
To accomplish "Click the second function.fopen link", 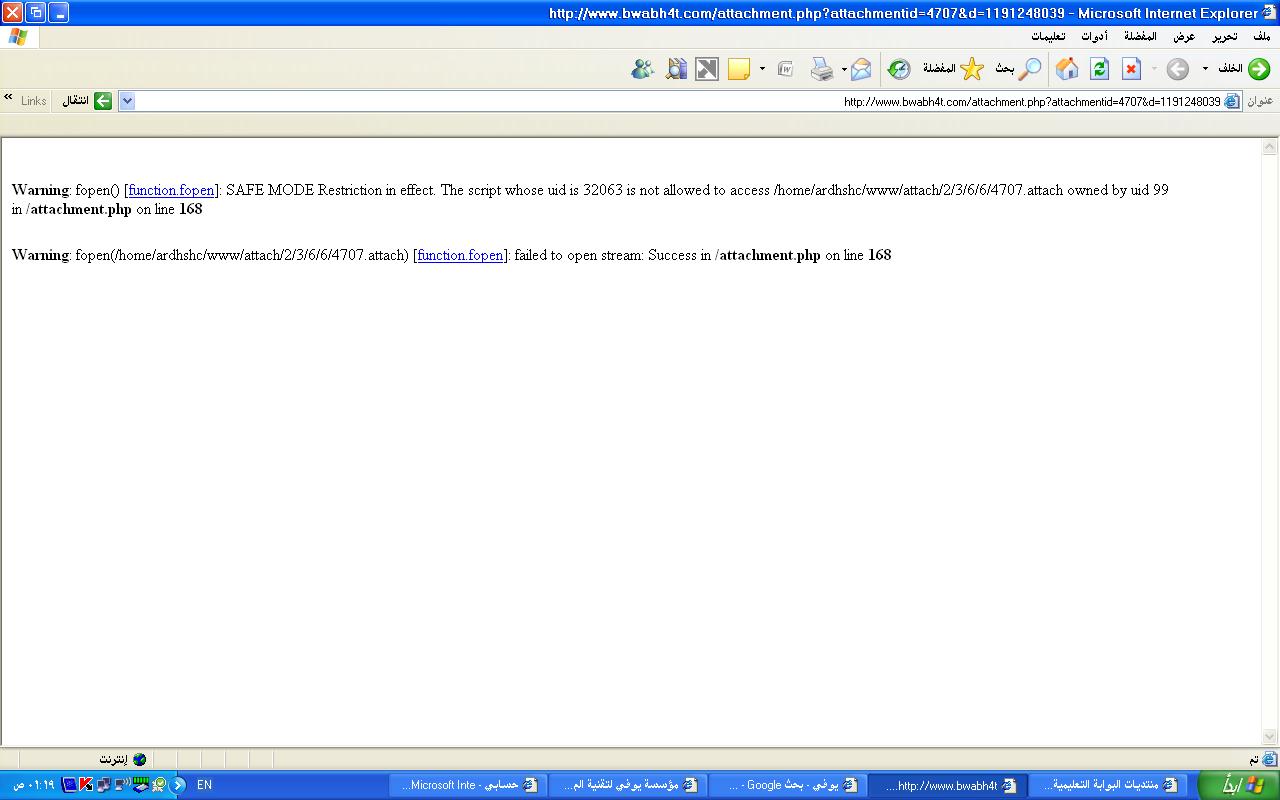I will (x=460, y=255).
